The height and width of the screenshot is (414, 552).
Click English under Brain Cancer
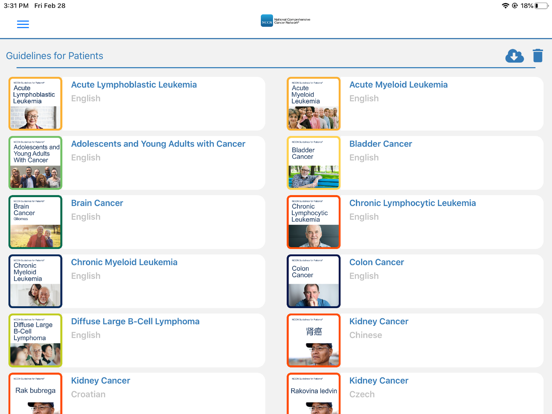click(x=86, y=217)
